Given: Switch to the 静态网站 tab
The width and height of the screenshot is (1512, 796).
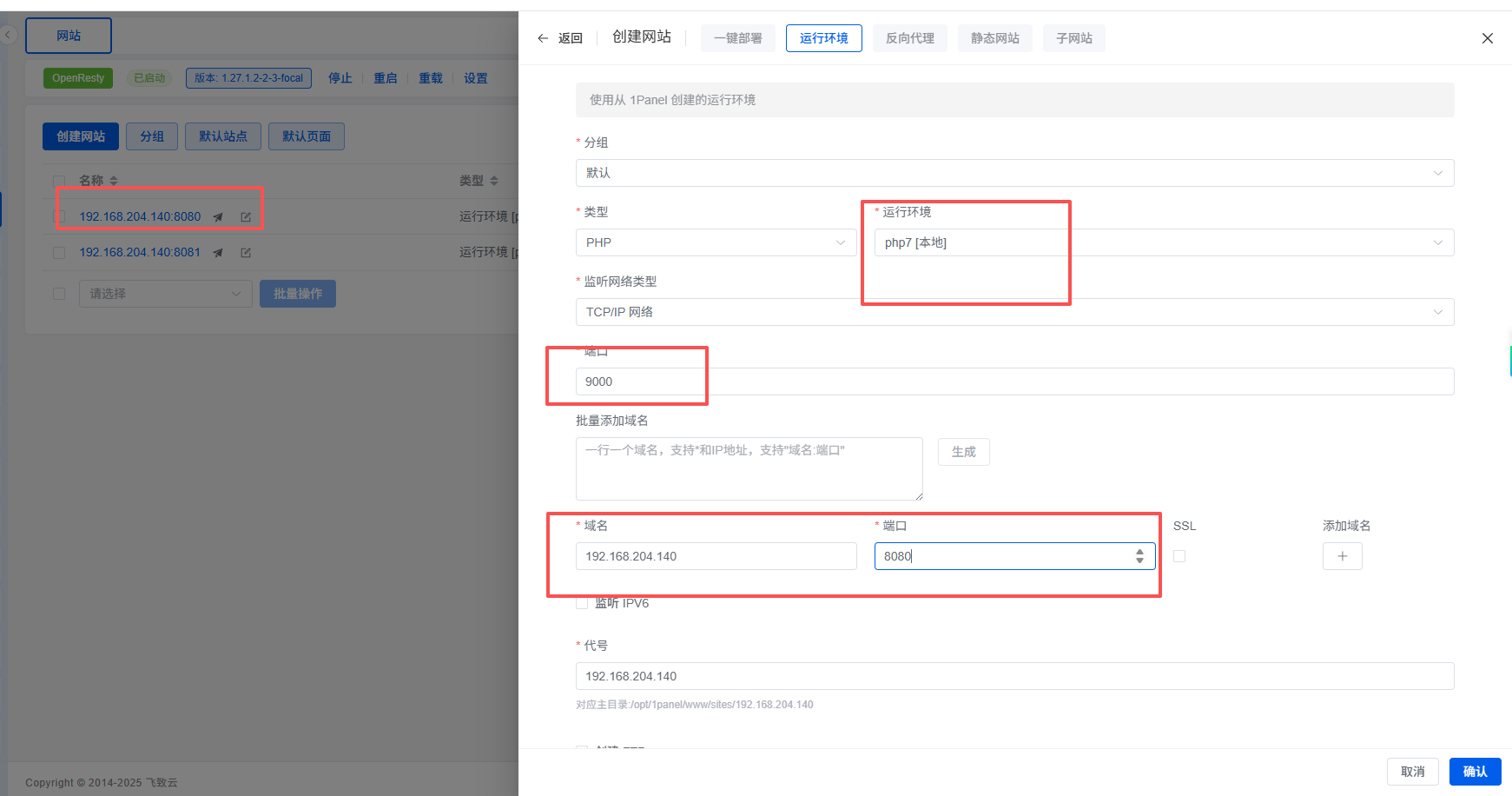Looking at the screenshot, I should tap(994, 38).
